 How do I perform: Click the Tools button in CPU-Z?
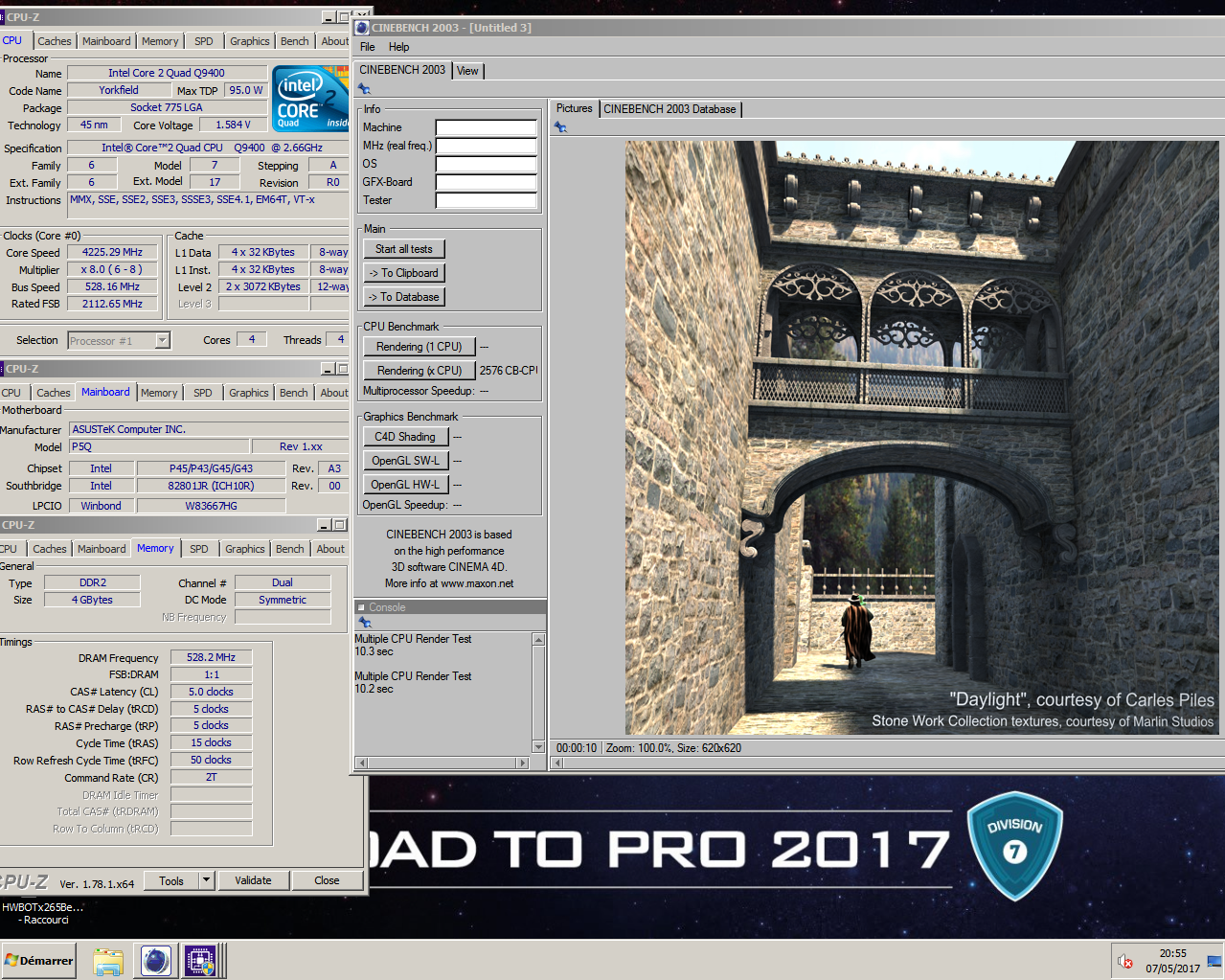click(171, 880)
